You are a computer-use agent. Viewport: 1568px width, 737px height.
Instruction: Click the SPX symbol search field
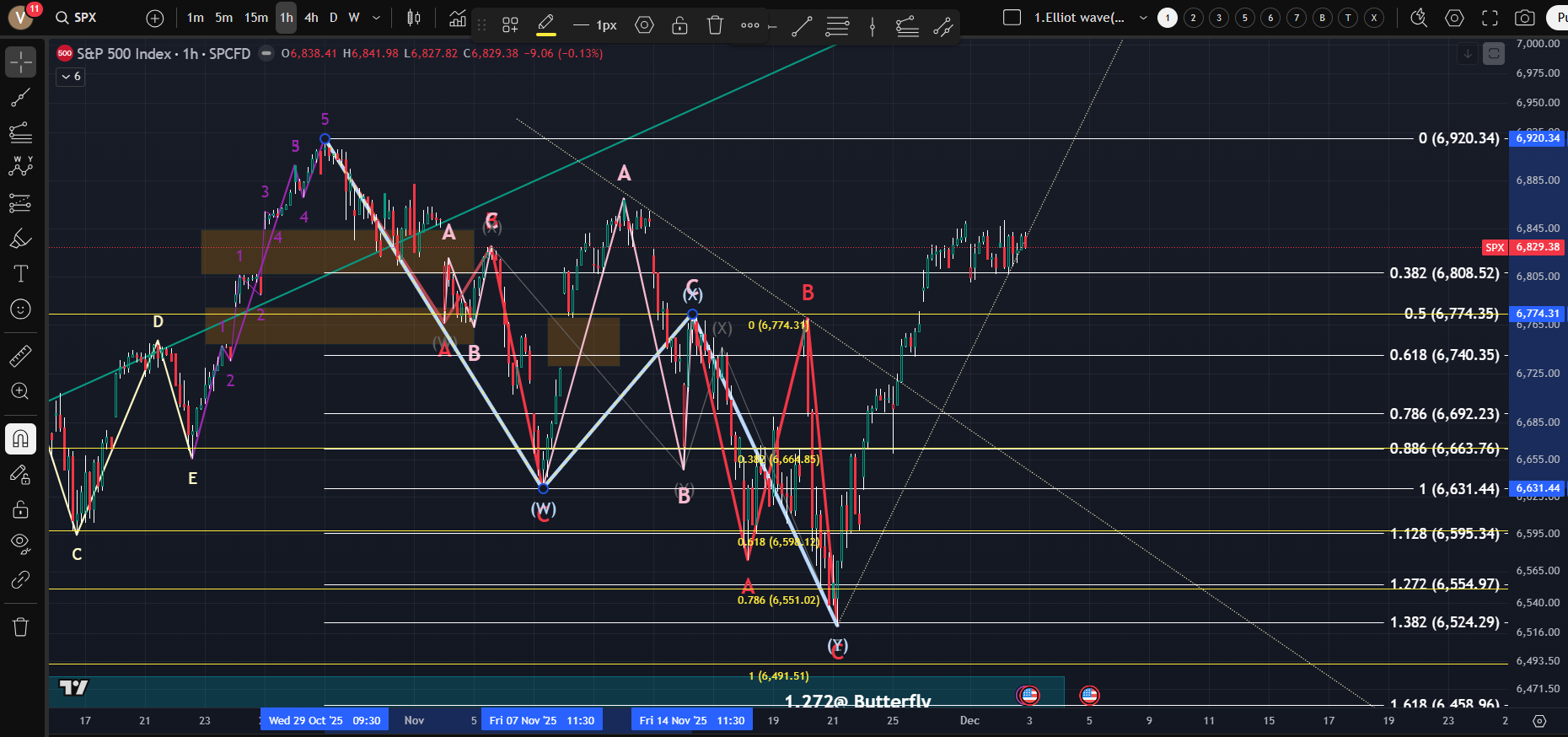(x=85, y=18)
